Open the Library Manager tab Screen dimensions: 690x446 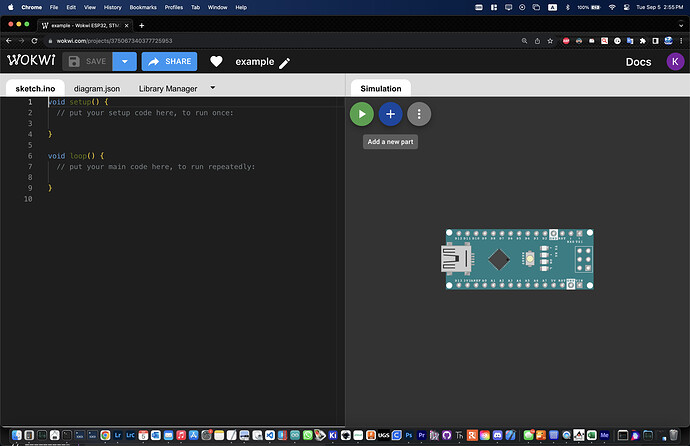tap(167, 88)
